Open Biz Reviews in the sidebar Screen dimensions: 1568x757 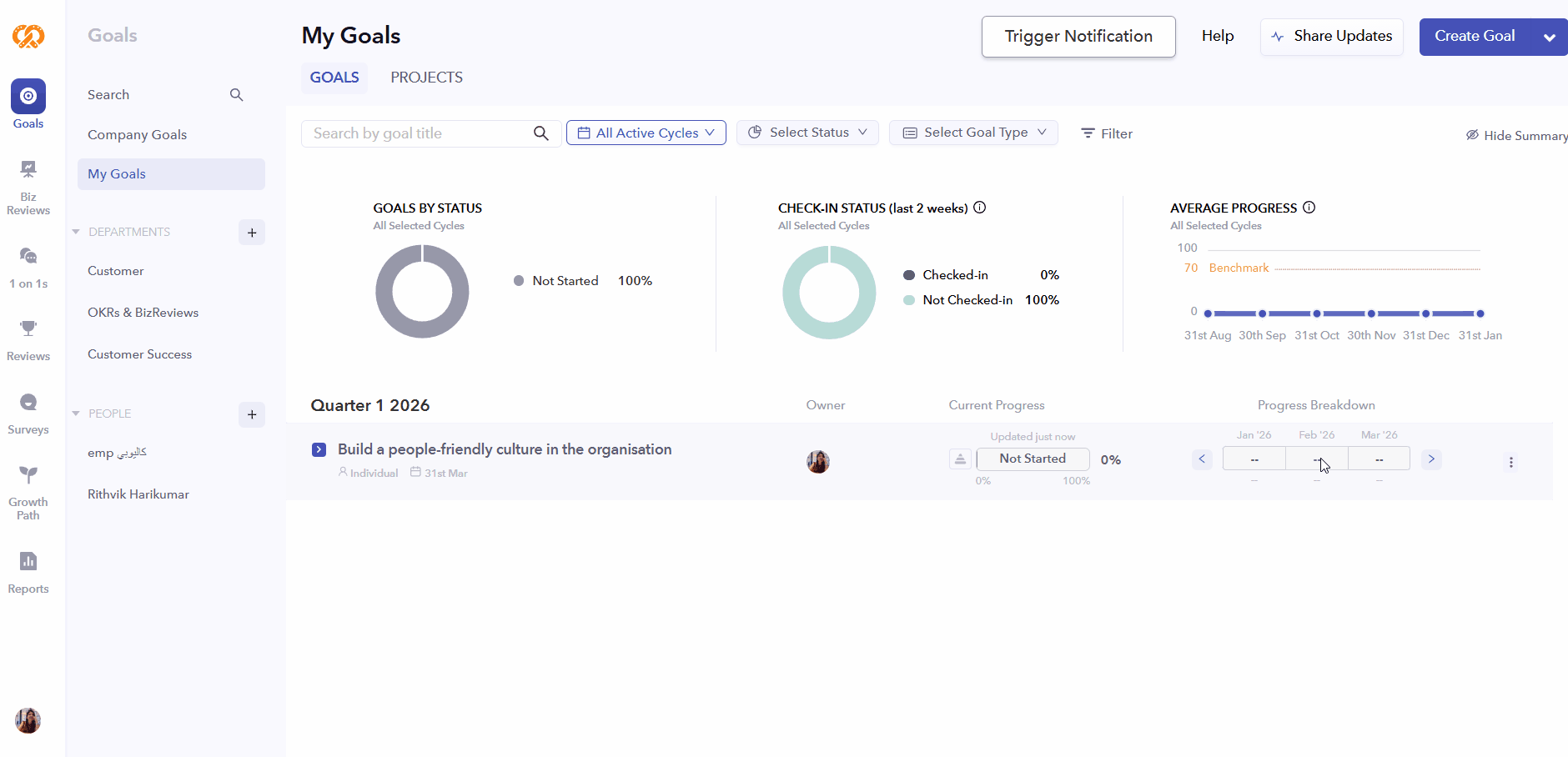pyautogui.click(x=28, y=188)
